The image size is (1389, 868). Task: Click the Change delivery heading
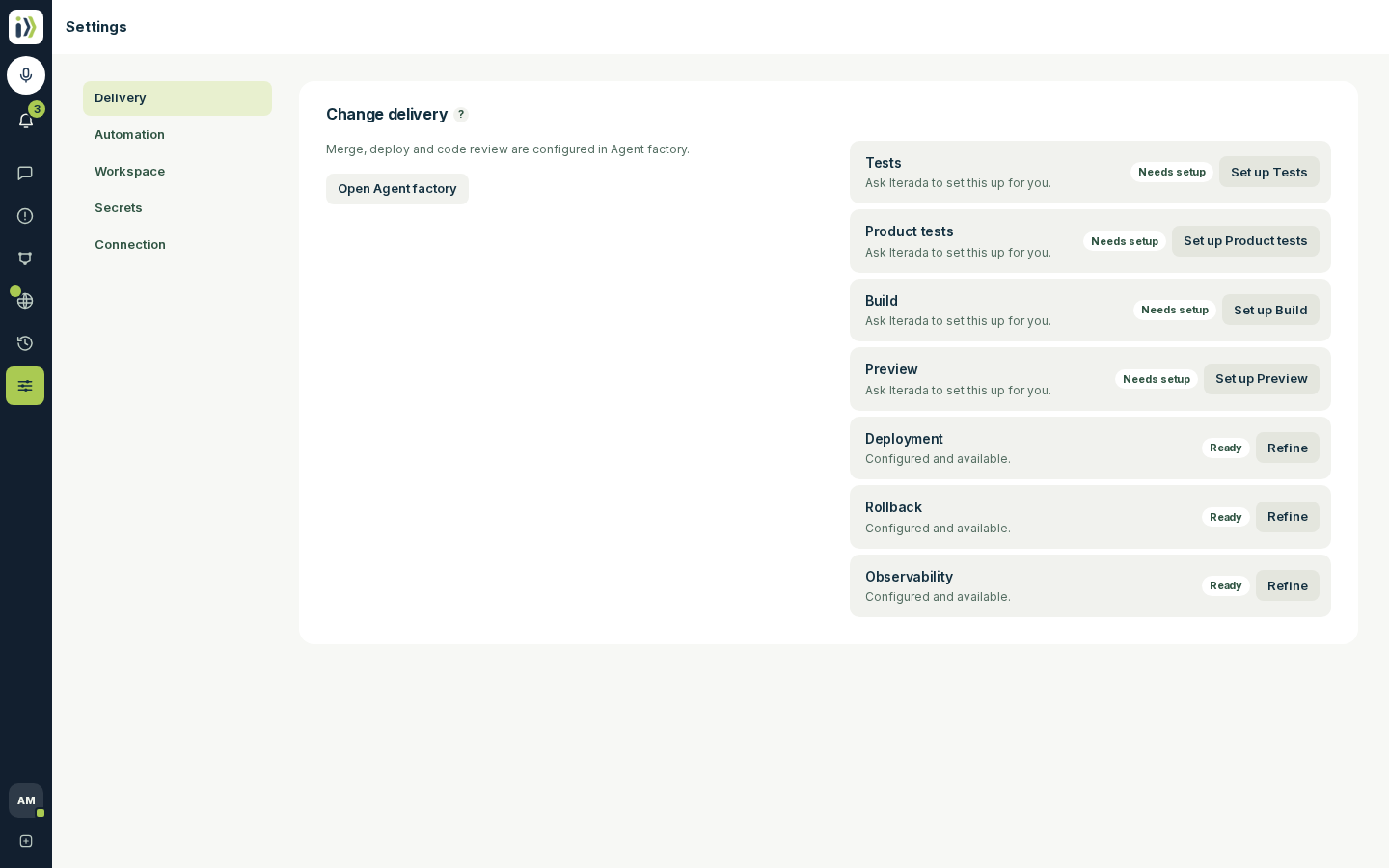point(387,115)
